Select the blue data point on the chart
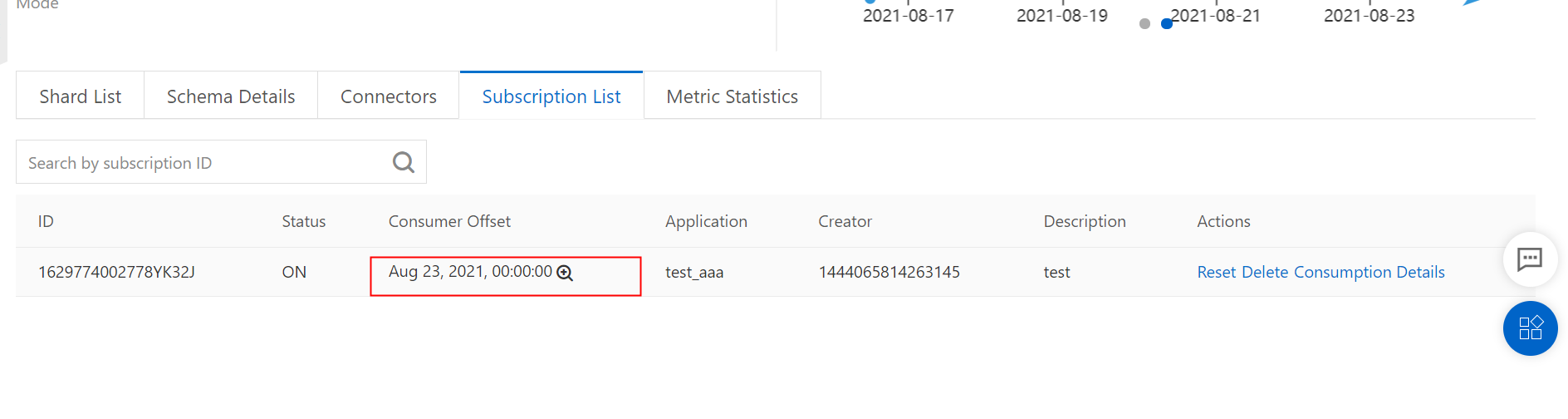Screen dimensions: 1568x419 pos(1167,24)
